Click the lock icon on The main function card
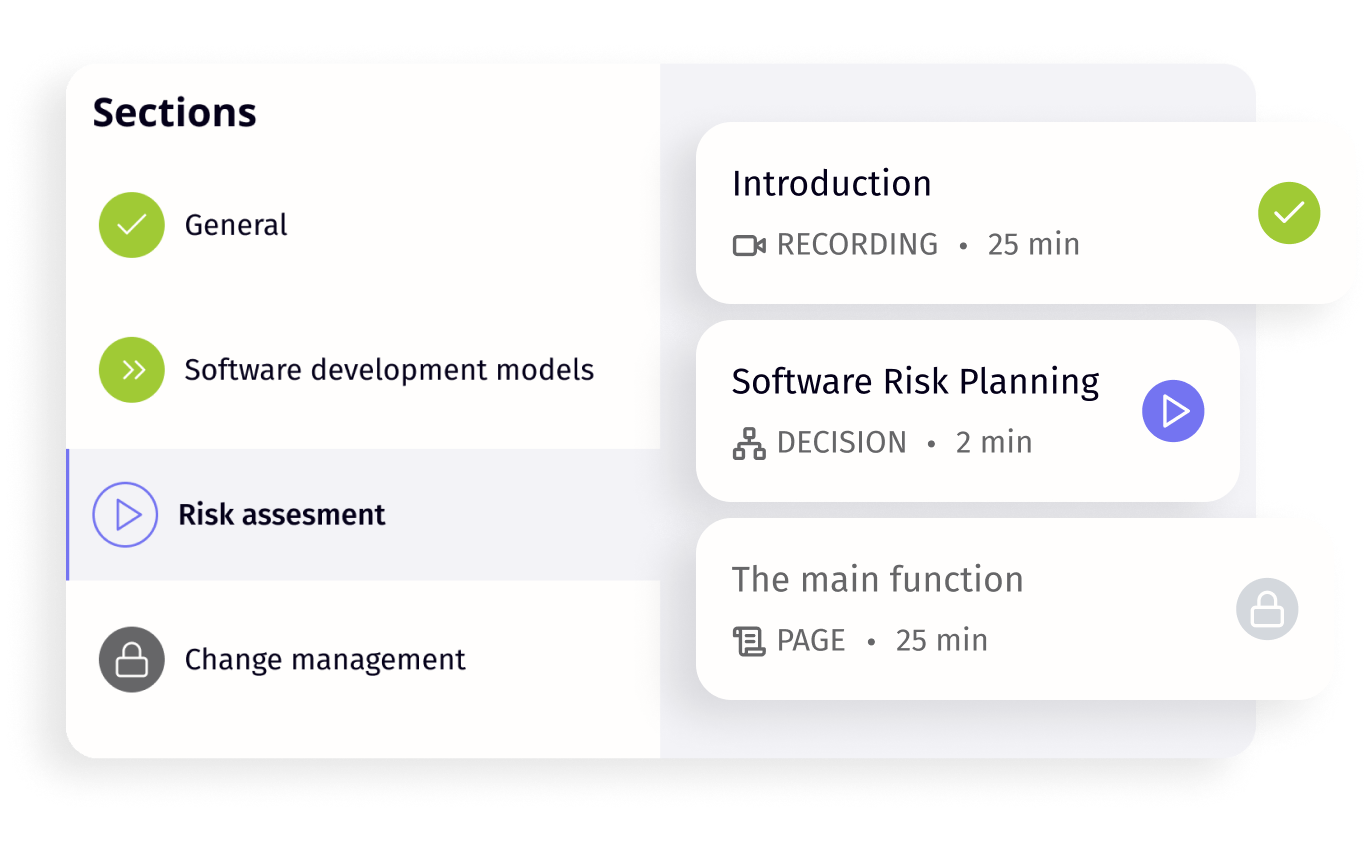 coord(1267,609)
